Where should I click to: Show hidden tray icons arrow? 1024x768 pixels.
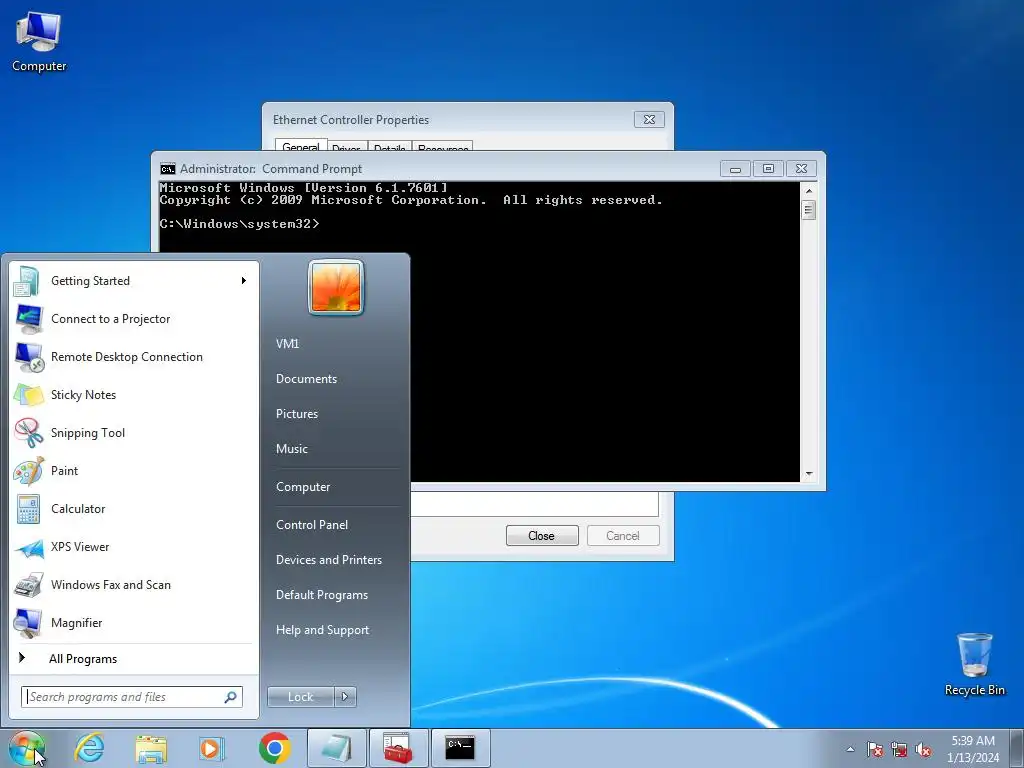850,749
